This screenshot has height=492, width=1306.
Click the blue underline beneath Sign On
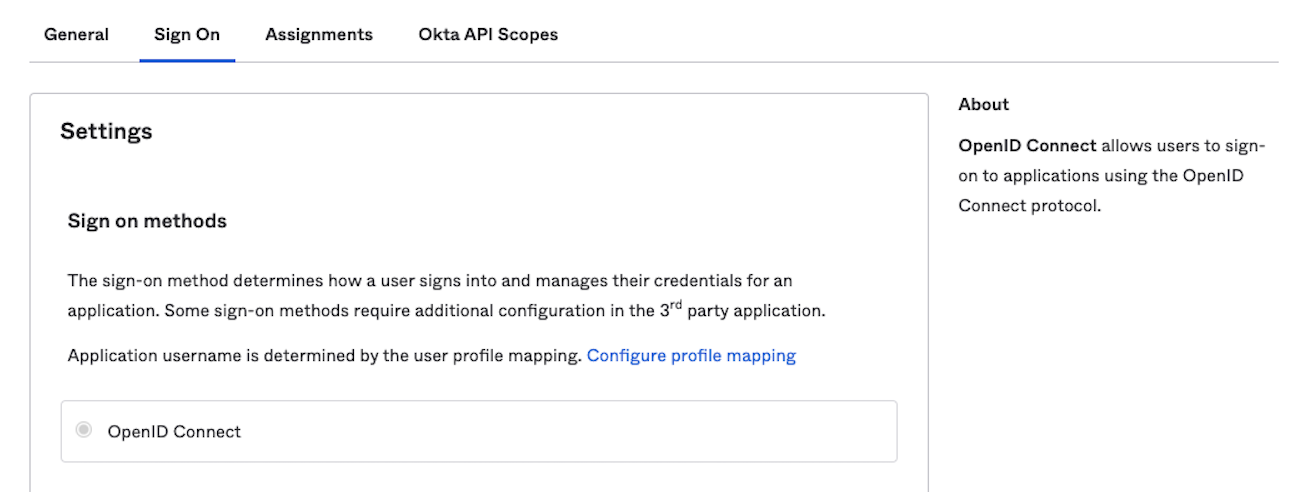[187, 60]
